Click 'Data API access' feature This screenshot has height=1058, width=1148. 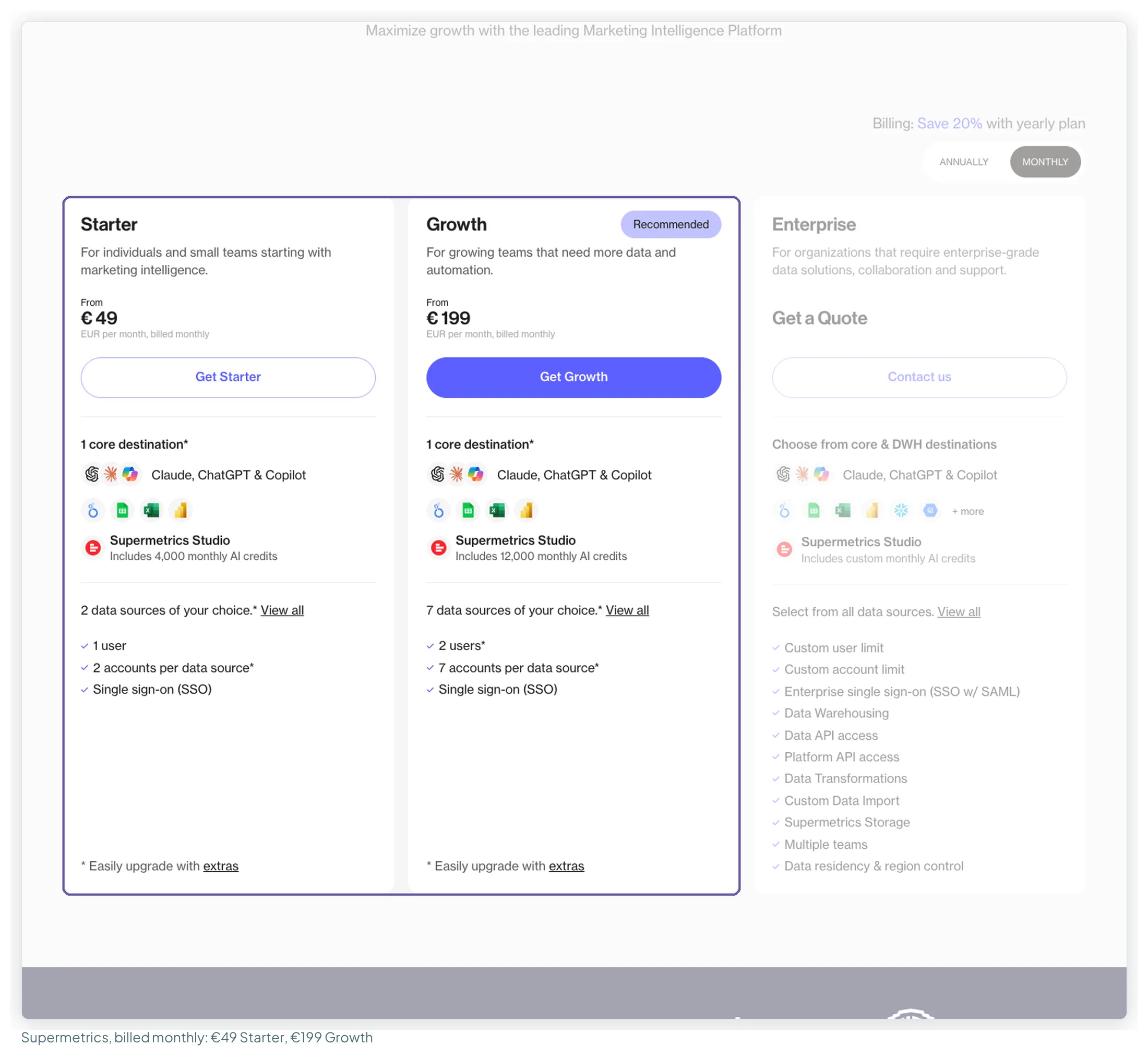click(x=825, y=736)
